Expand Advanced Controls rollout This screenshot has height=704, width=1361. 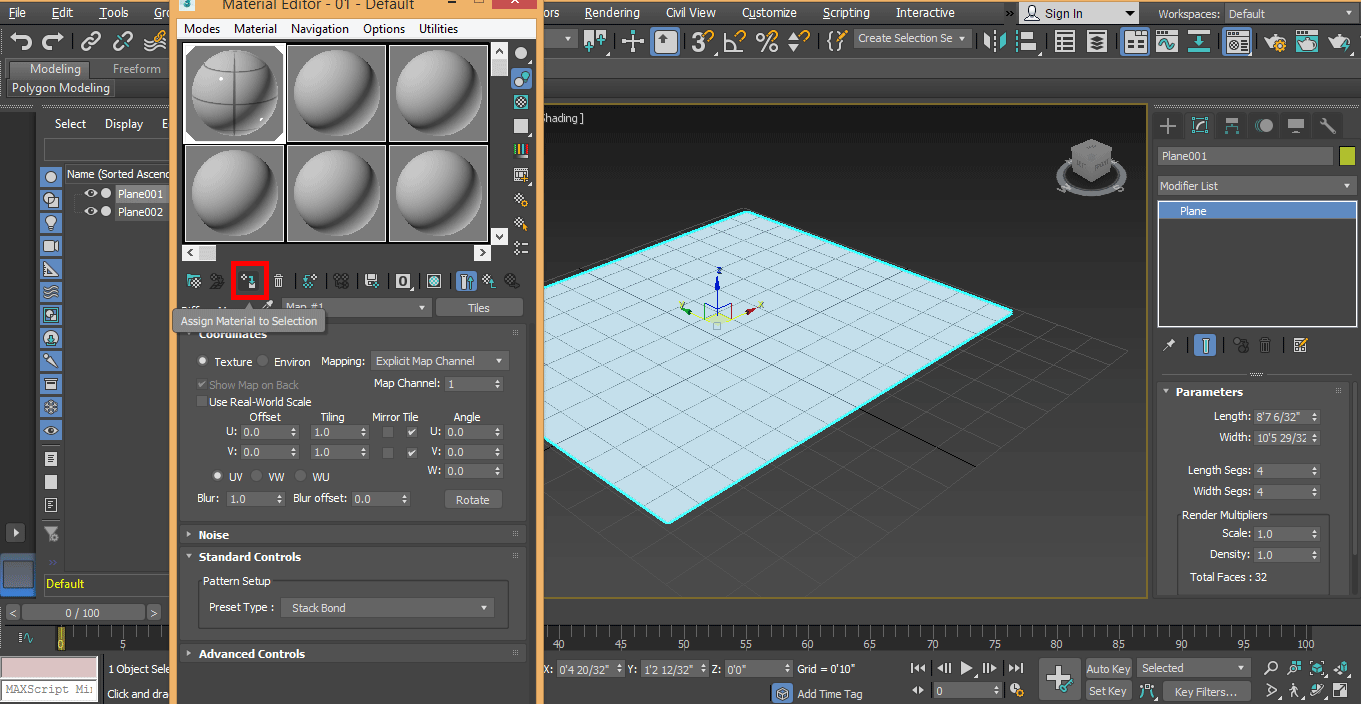click(352, 654)
